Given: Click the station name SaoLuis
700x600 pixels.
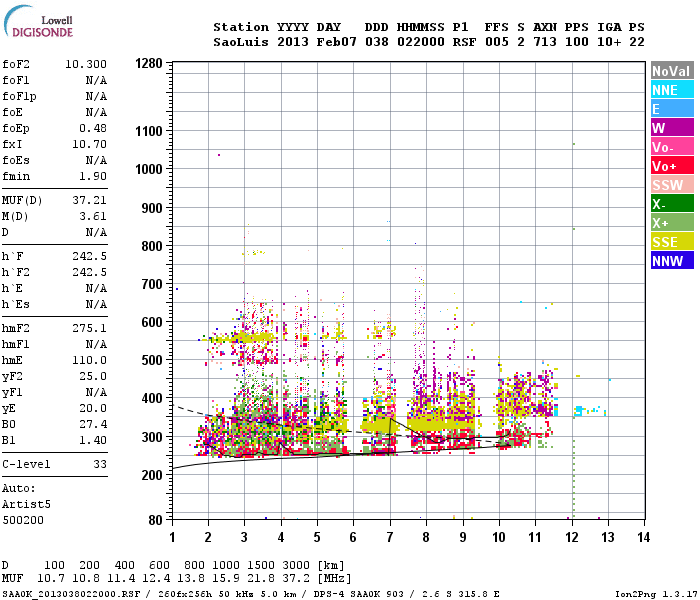Looking at the screenshot, I should (x=241, y=42).
